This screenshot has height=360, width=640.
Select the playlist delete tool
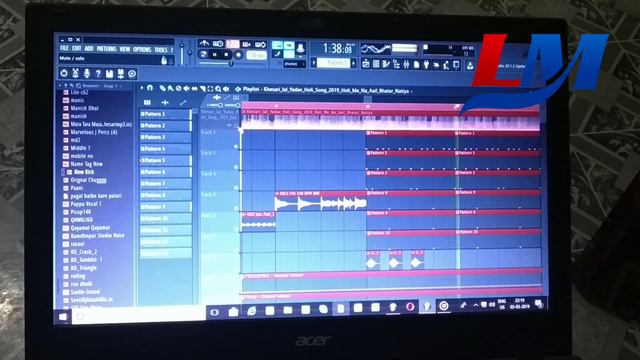point(178,88)
